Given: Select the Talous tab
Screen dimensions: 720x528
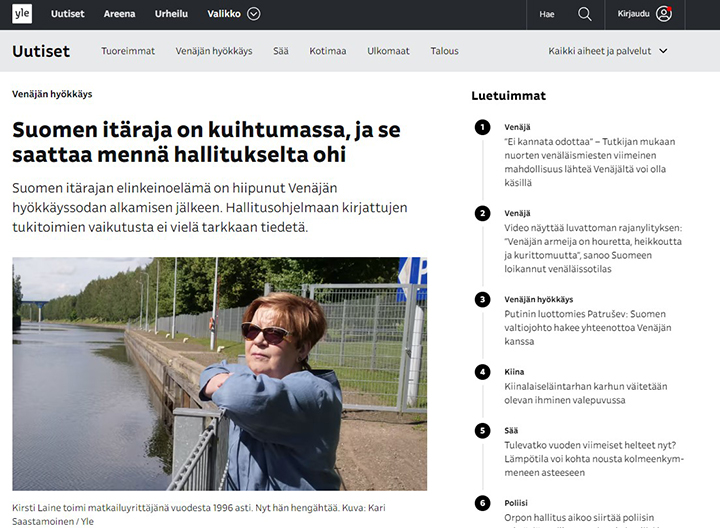Looking at the screenshot, I should pos(444,51).
